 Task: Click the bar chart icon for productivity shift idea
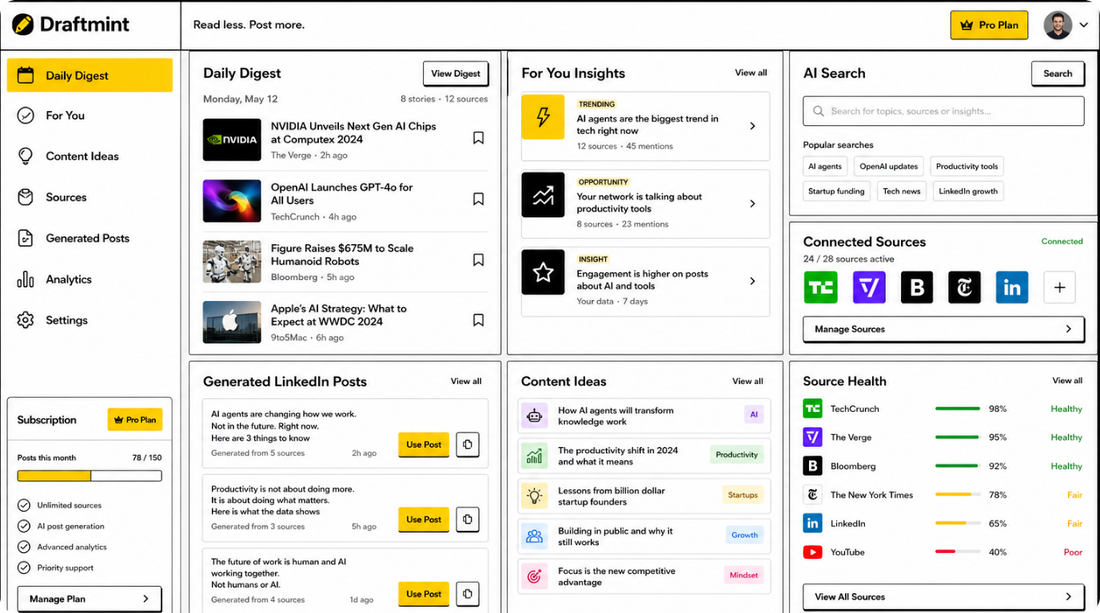(x=535, y=456)
